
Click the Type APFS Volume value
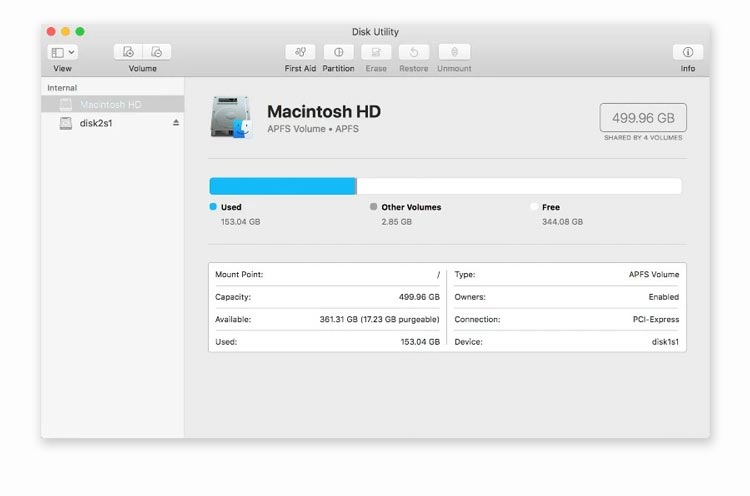(x=654, y=275)
